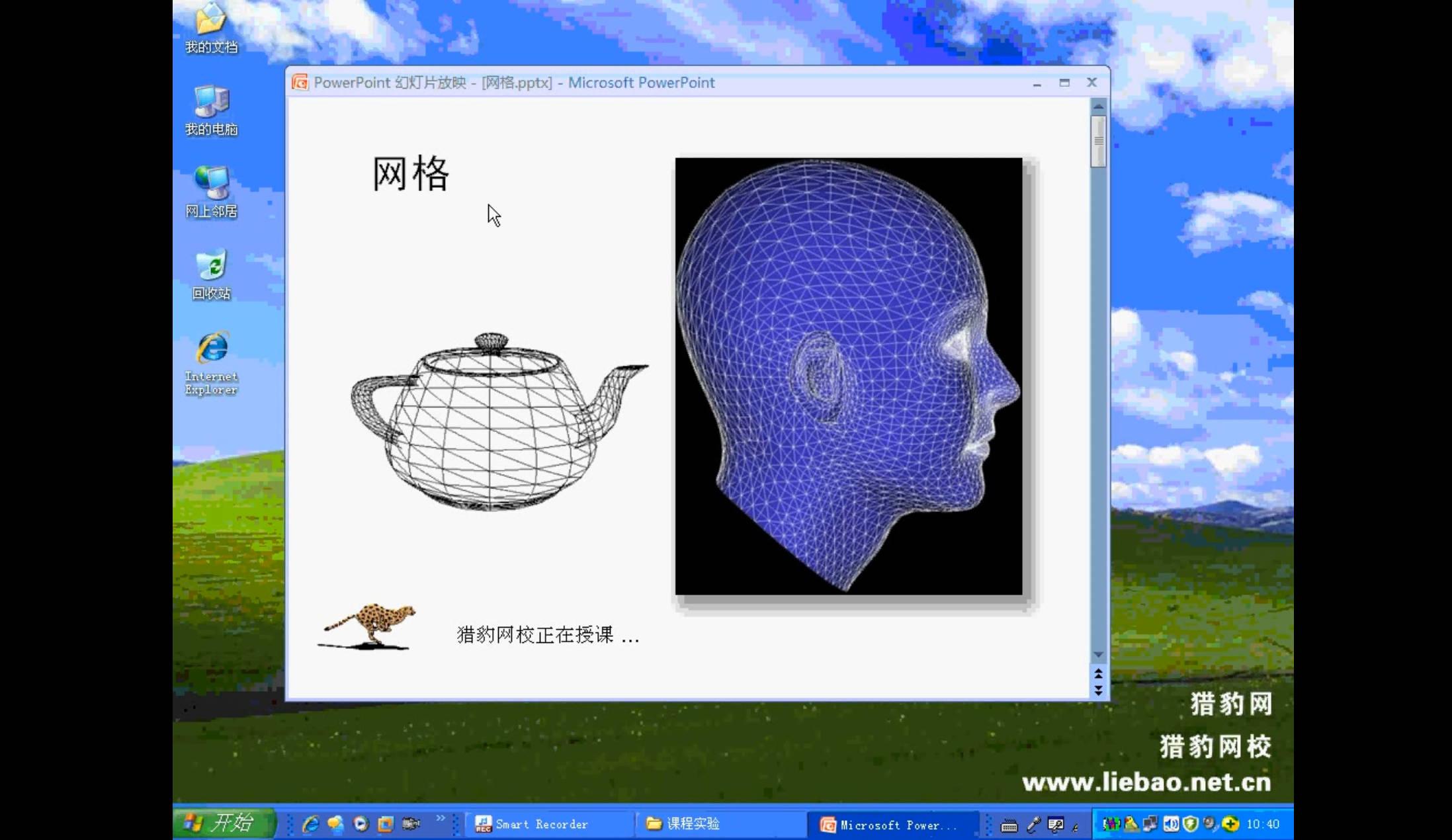
Task: Click the security shield tray icon
Action: point(1191,823)
